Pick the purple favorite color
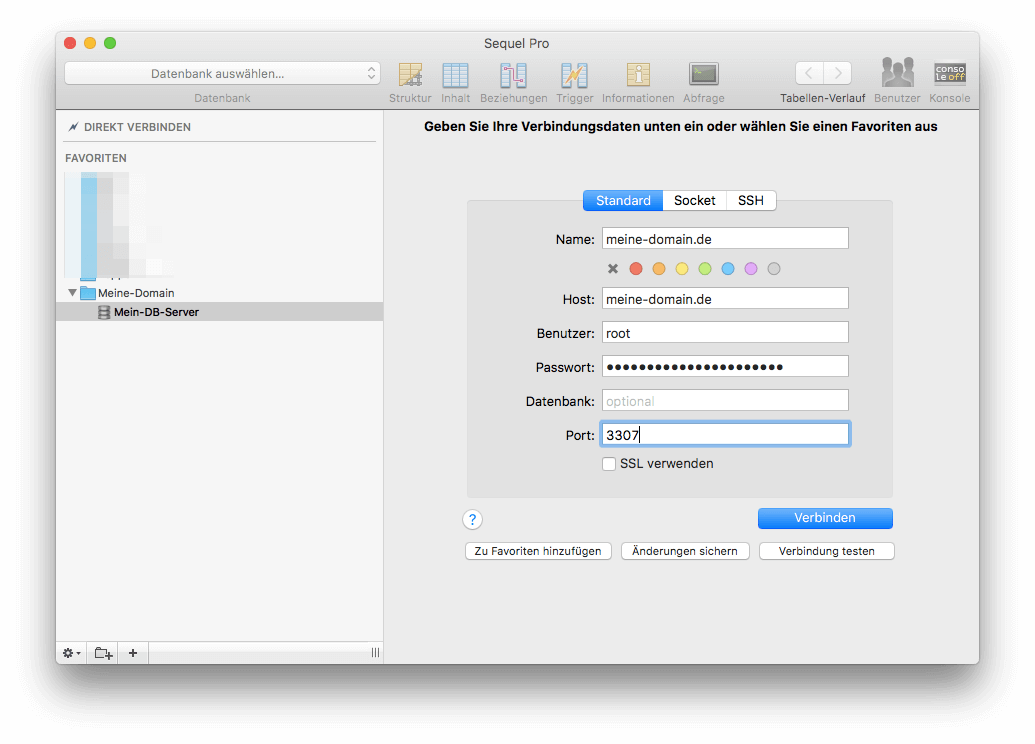Image resolution: width=1035 pixels, height=744 pixels. [751, 269]
